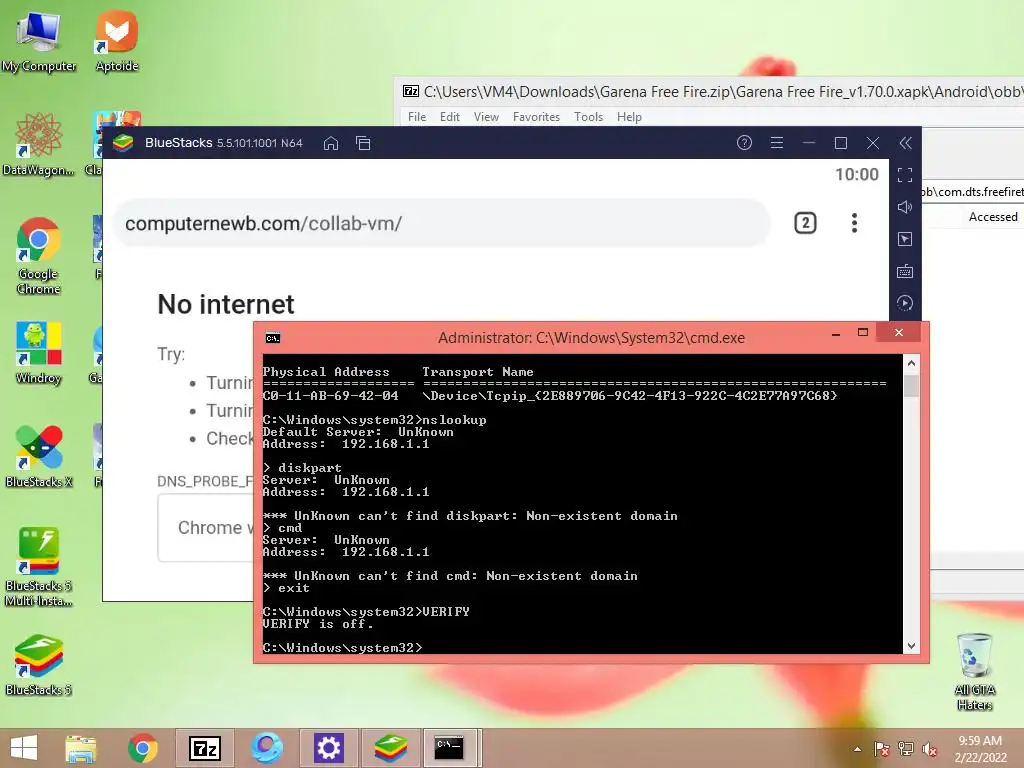Open the DataWagon desktop shortcut

coord(39,144)
